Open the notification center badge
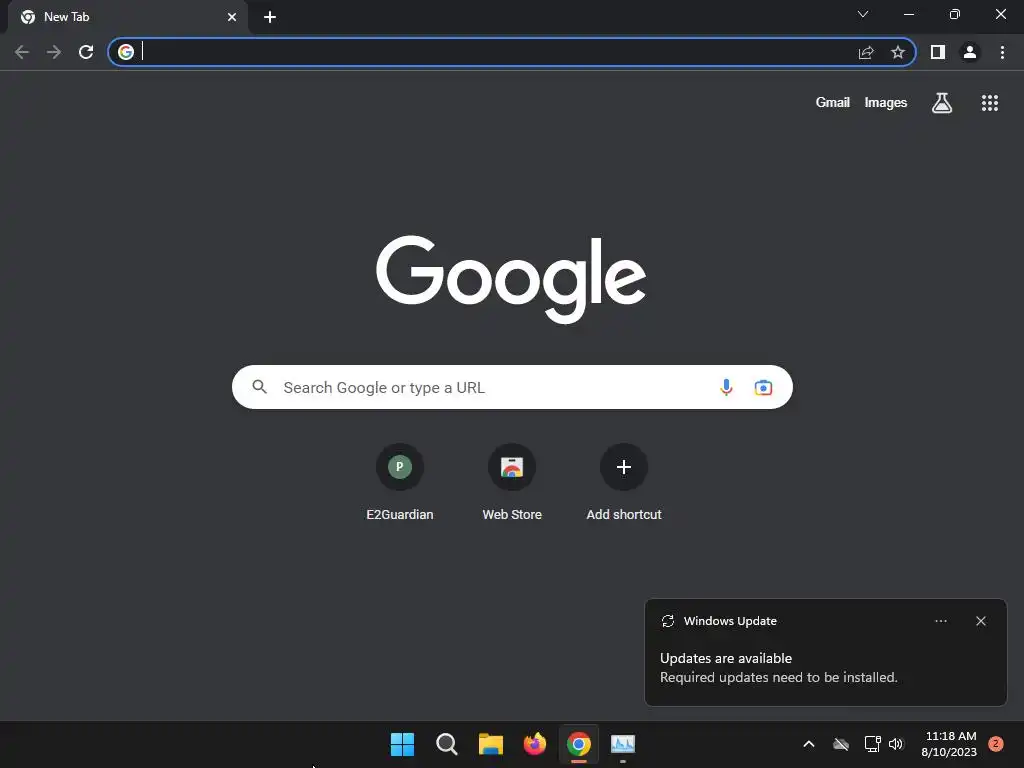Screen dimensions: 1024x768 click(x=996, y=744)
